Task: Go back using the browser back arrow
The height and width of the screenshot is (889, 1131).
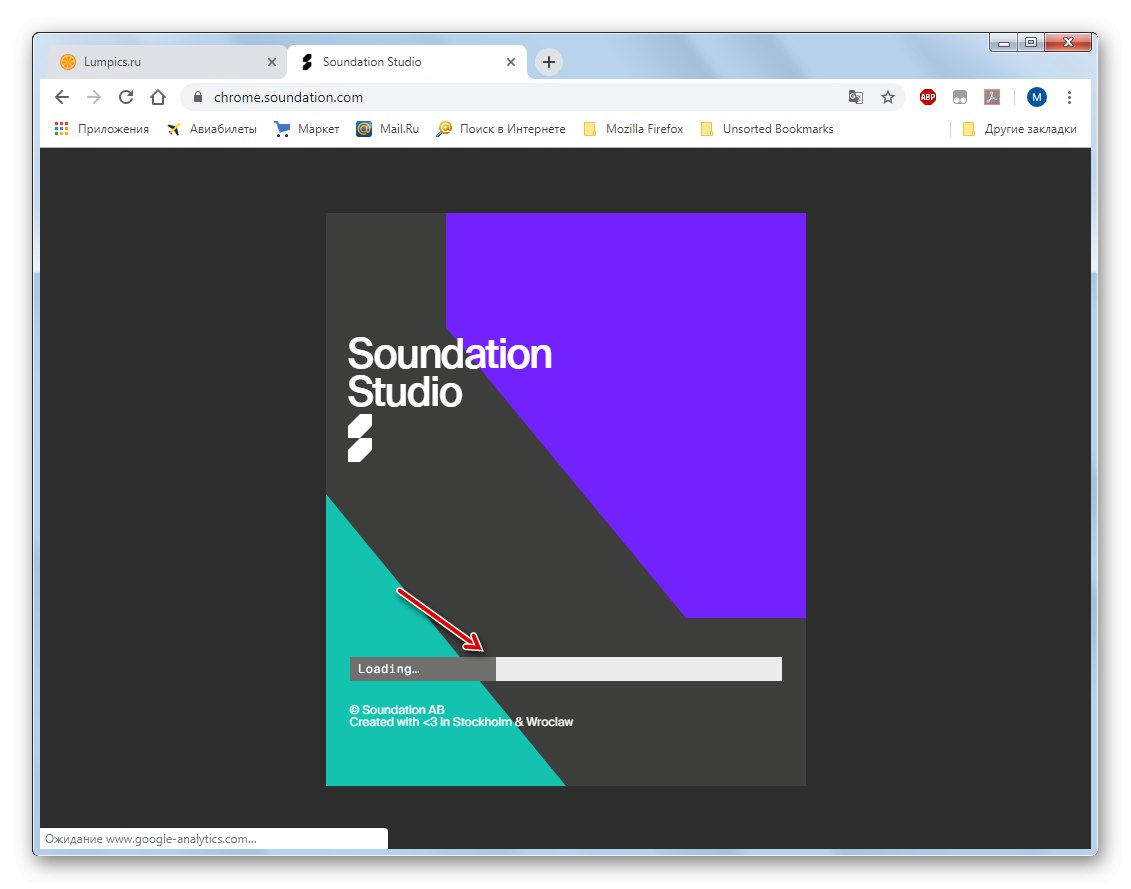Action: click(62, 97)
